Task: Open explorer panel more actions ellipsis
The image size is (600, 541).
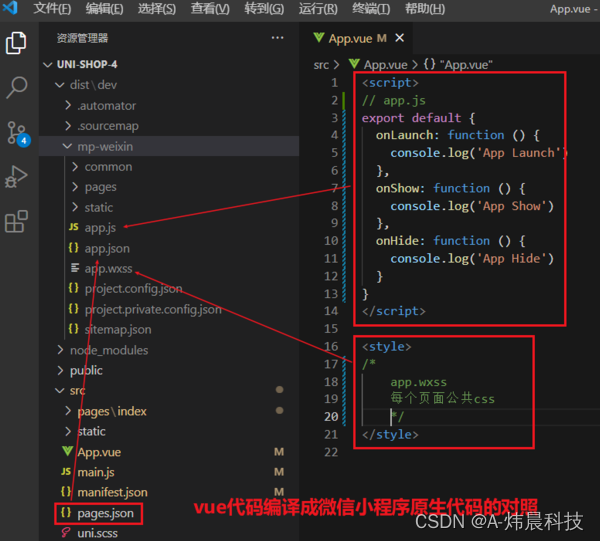Action: tap(277, 38)
